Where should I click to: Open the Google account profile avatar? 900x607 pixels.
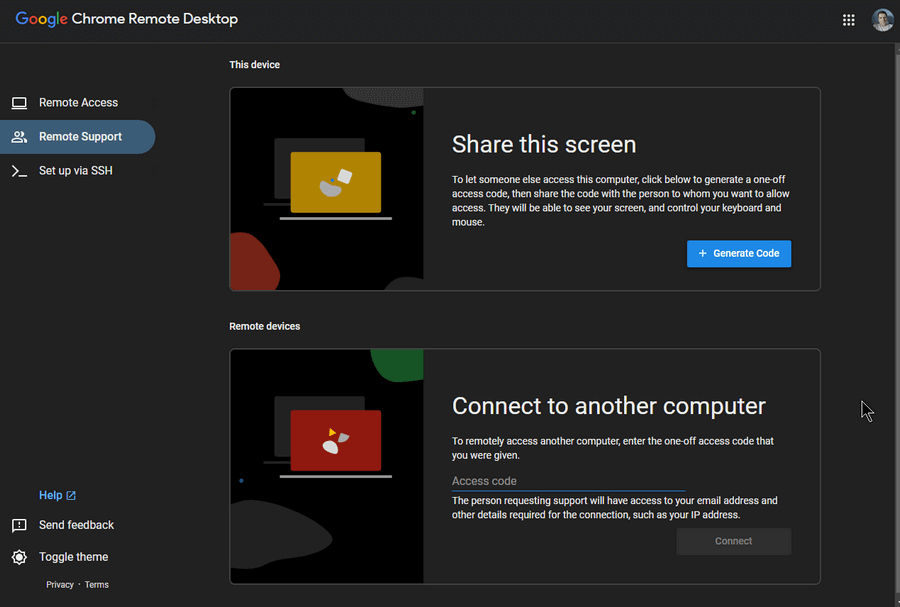pos(882,20)
